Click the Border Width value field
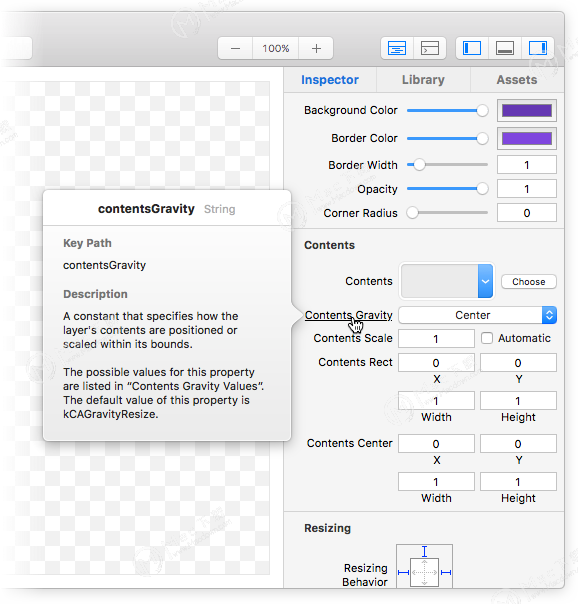 (526, 165)
